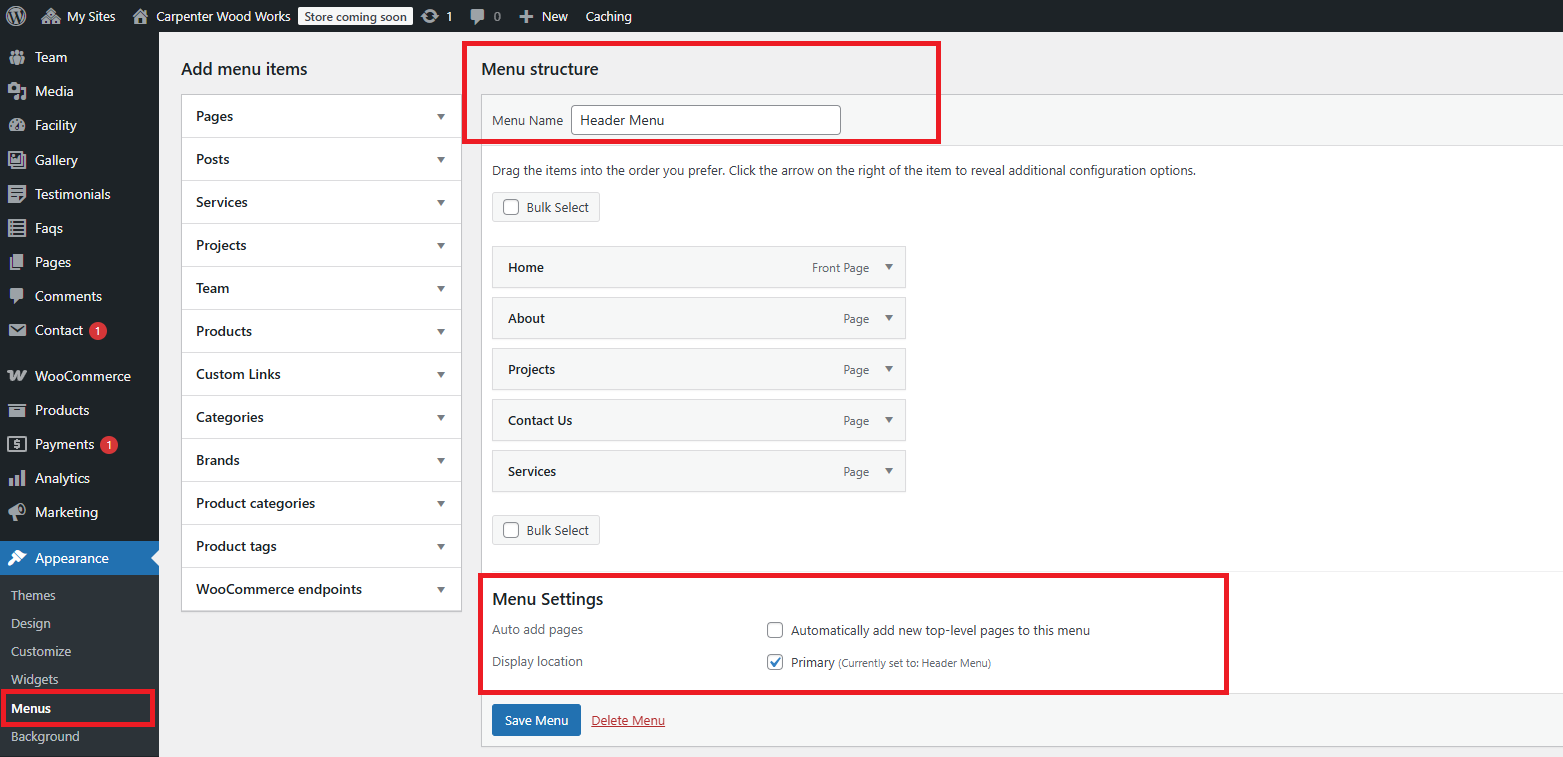Viewport: 1563px width, 757px height.
Task: Expand the Custom Links panel
Action: (x=441, y=374)
